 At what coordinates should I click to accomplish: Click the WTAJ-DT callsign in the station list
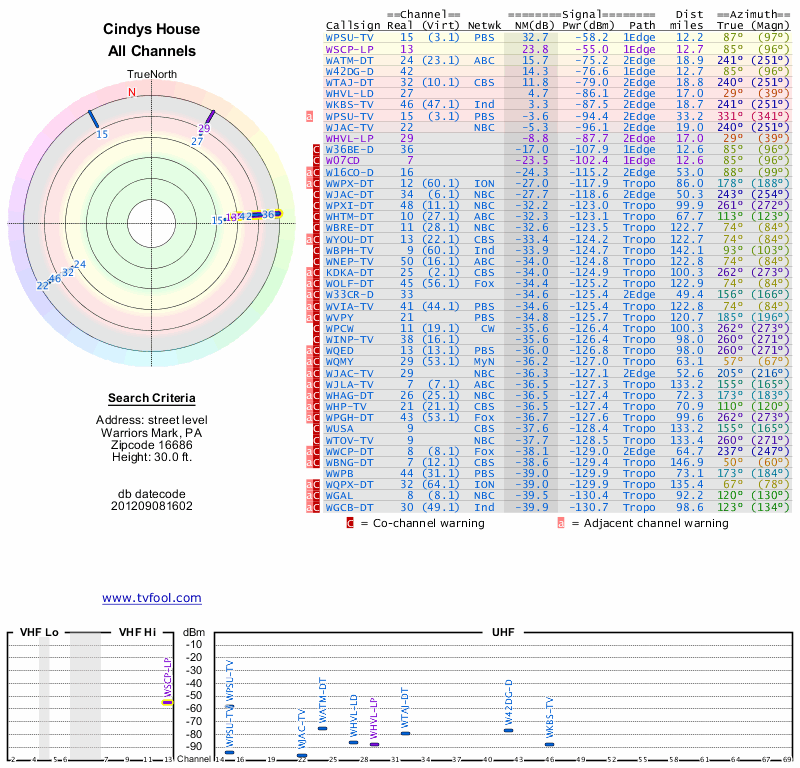click(x=350, y=82)
